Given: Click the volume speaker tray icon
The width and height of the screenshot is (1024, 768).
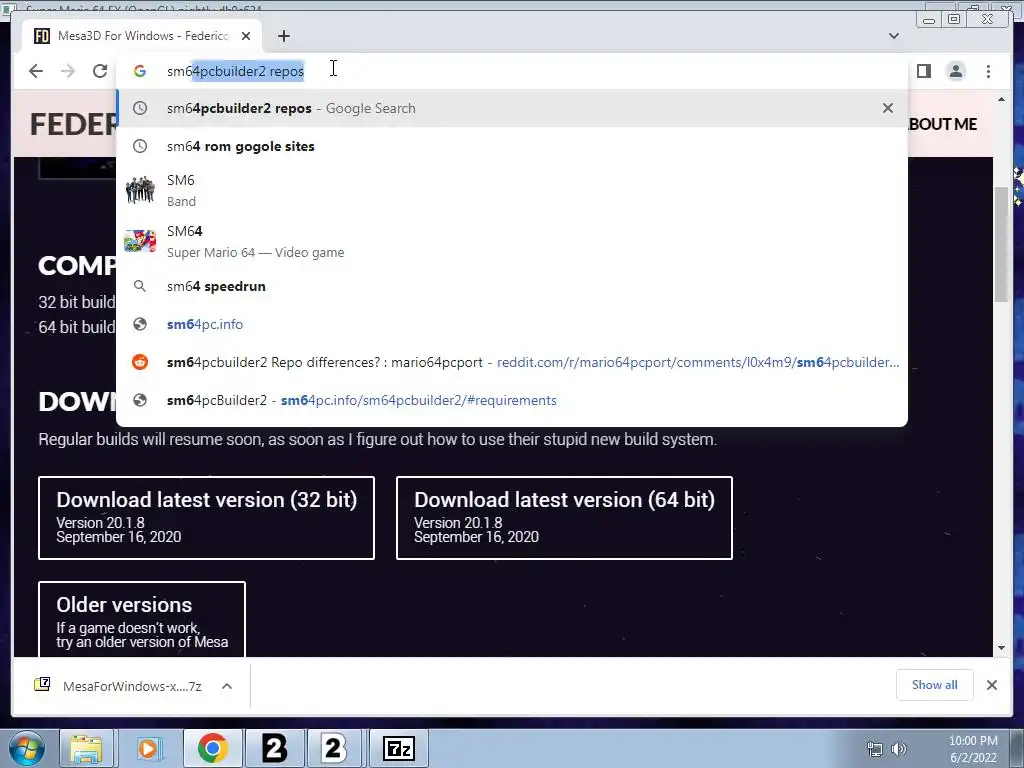Looking at the screenshot, I should pos(899,749).
